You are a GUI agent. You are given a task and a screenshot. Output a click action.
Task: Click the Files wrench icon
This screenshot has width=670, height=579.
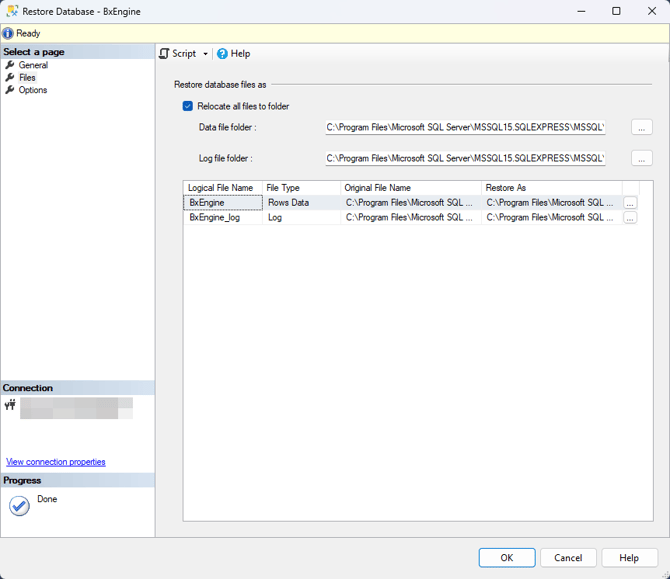coord(10,77)
